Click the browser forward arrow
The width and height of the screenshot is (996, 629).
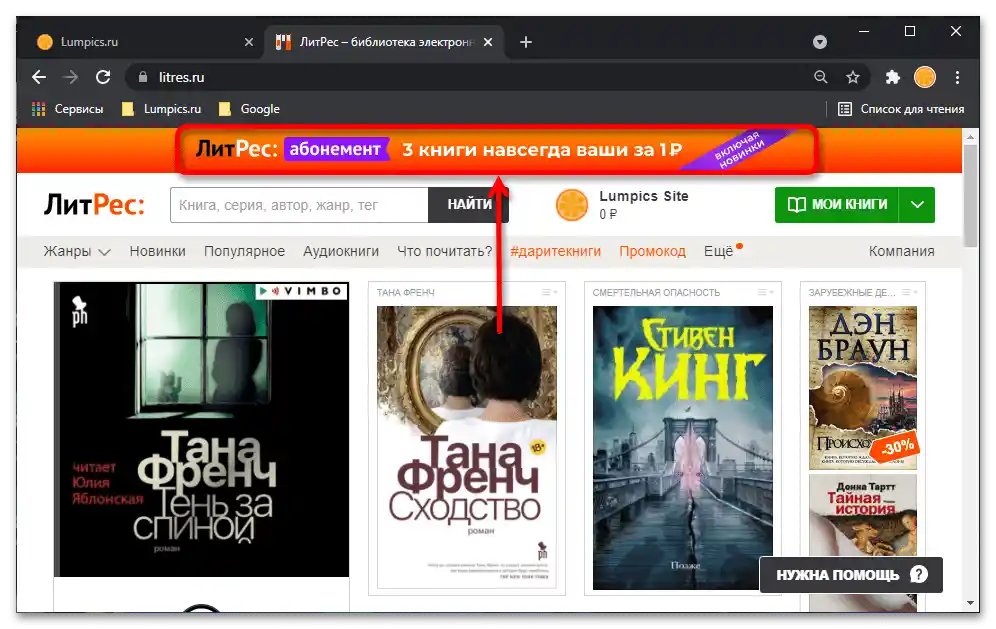point(71,78)
